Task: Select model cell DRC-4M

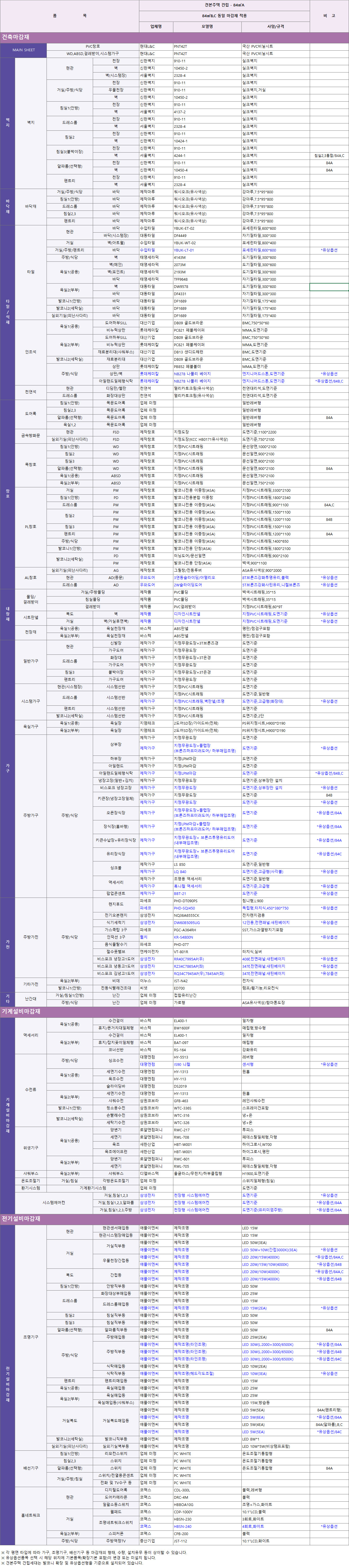Action: tap(207, 1498)
